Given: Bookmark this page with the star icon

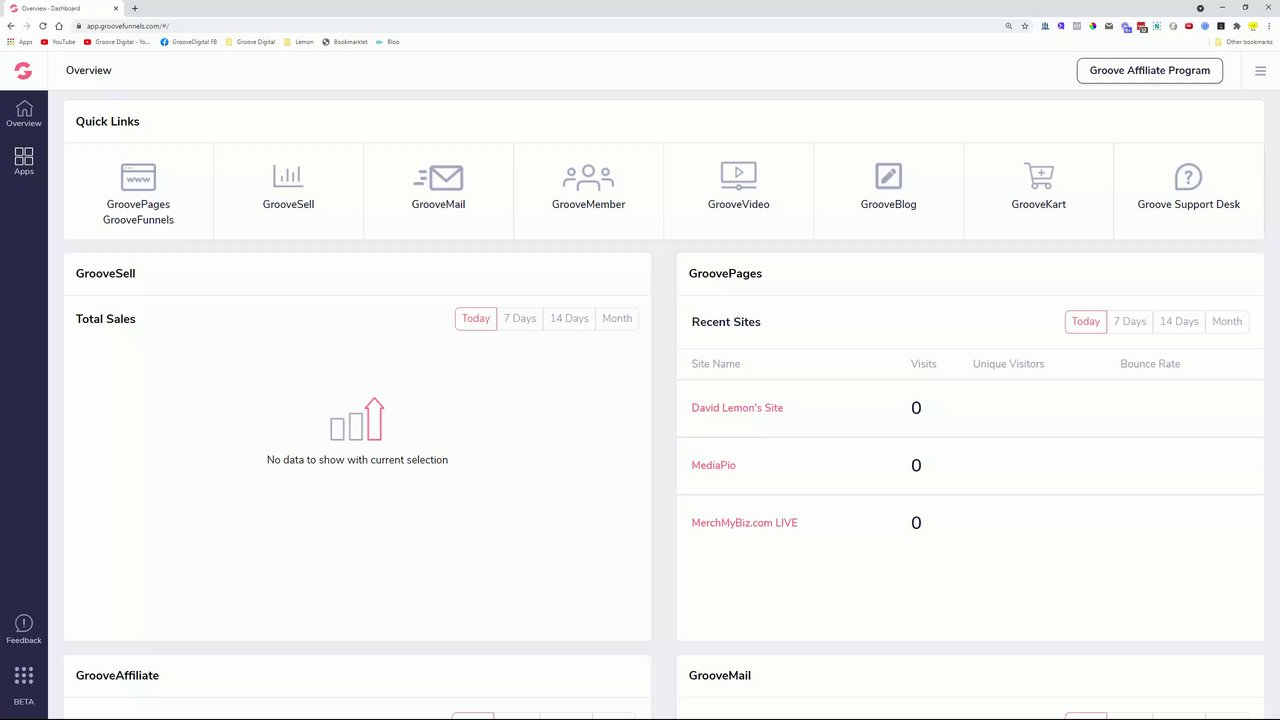Looking at the screenshot, I should (1025, 26).
